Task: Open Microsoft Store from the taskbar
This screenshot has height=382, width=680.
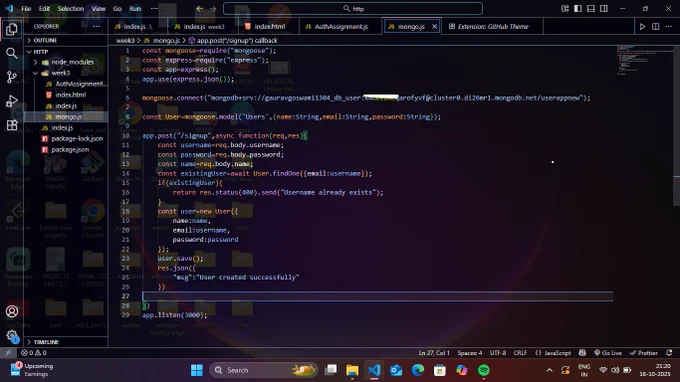Action: pyautogui.click(x=439, y=370)
